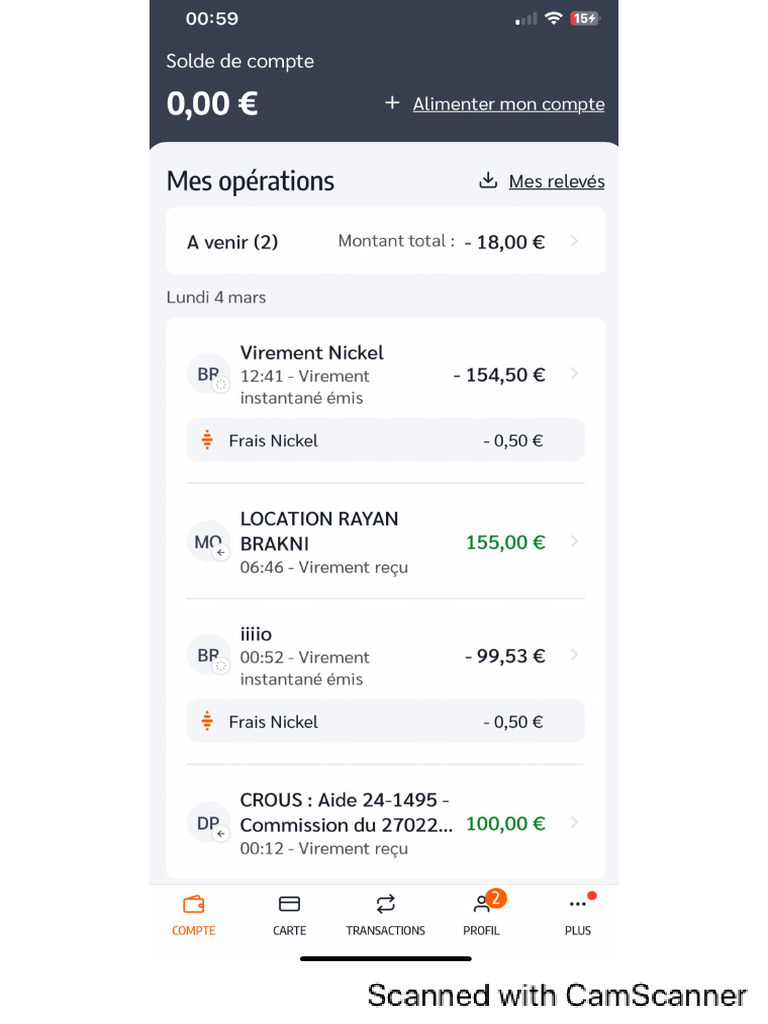Tap the DP avatar for the CROUS transfer

pos(208,824)
